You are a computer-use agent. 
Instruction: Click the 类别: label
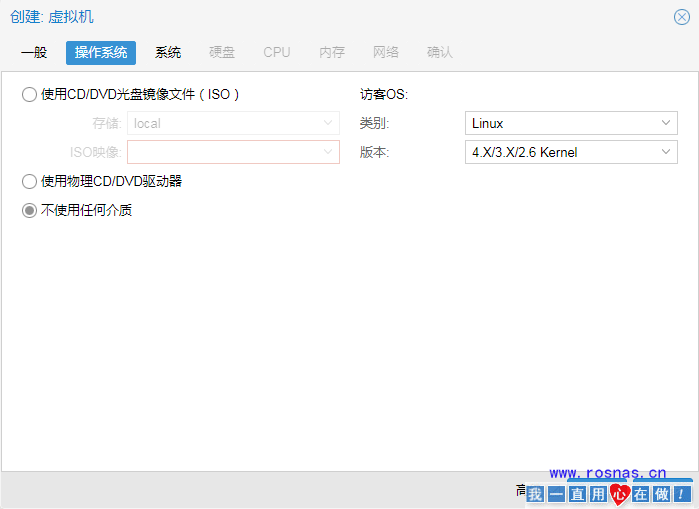click(374, 123)
